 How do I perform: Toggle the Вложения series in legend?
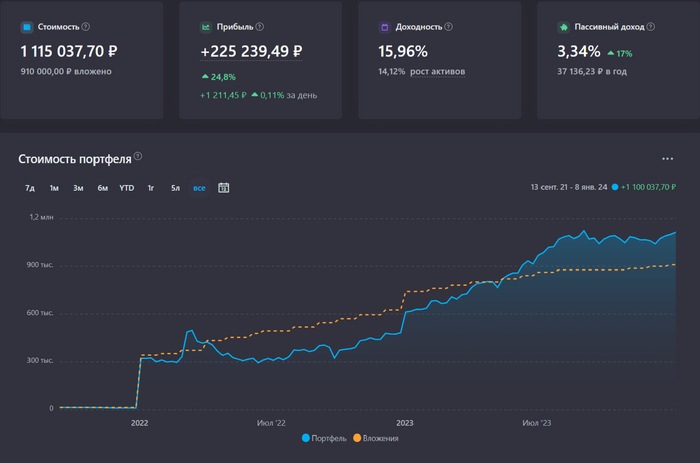click(375, 438)
